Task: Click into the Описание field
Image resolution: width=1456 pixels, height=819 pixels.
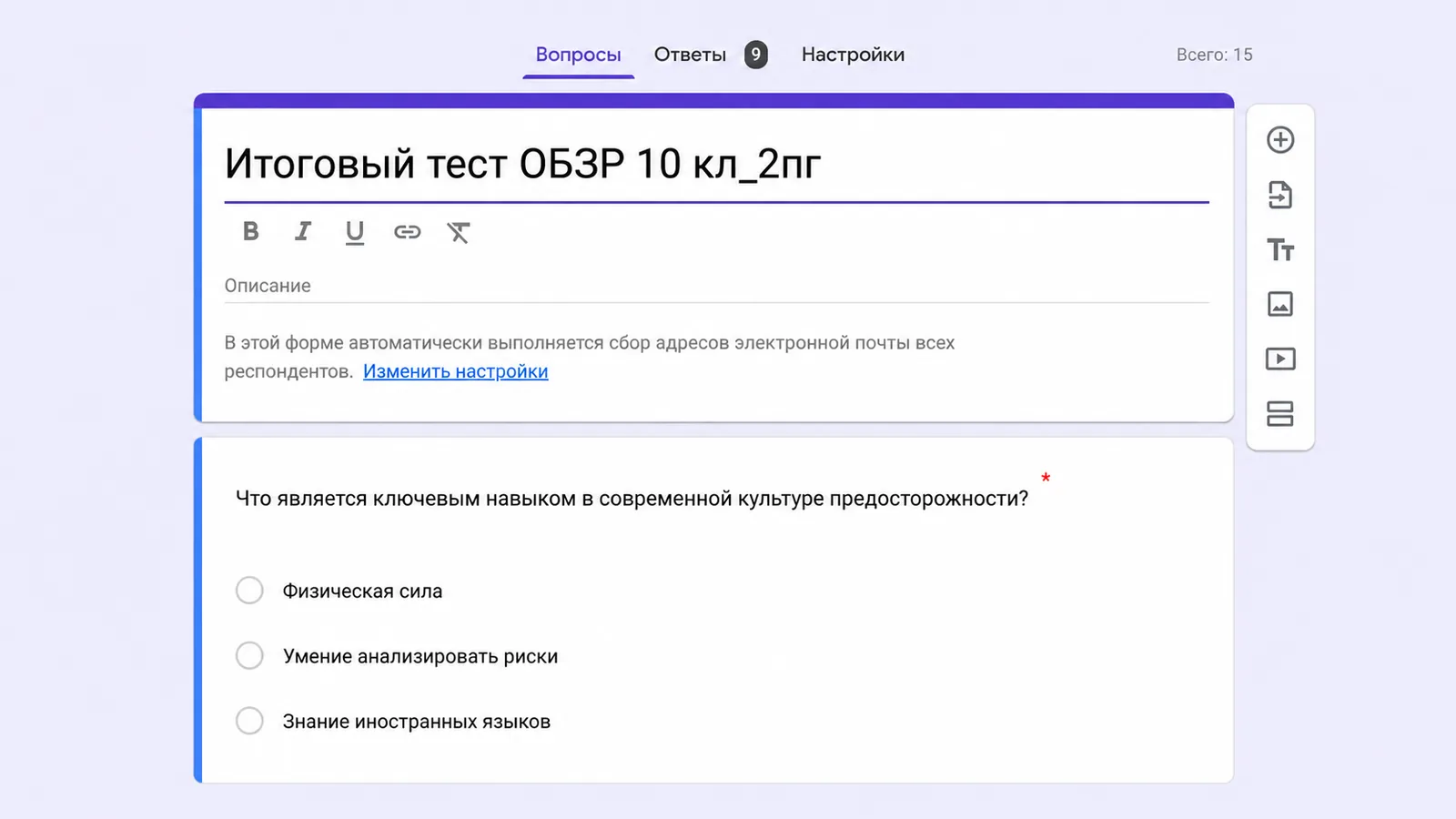Action: [x=716, y=286]
